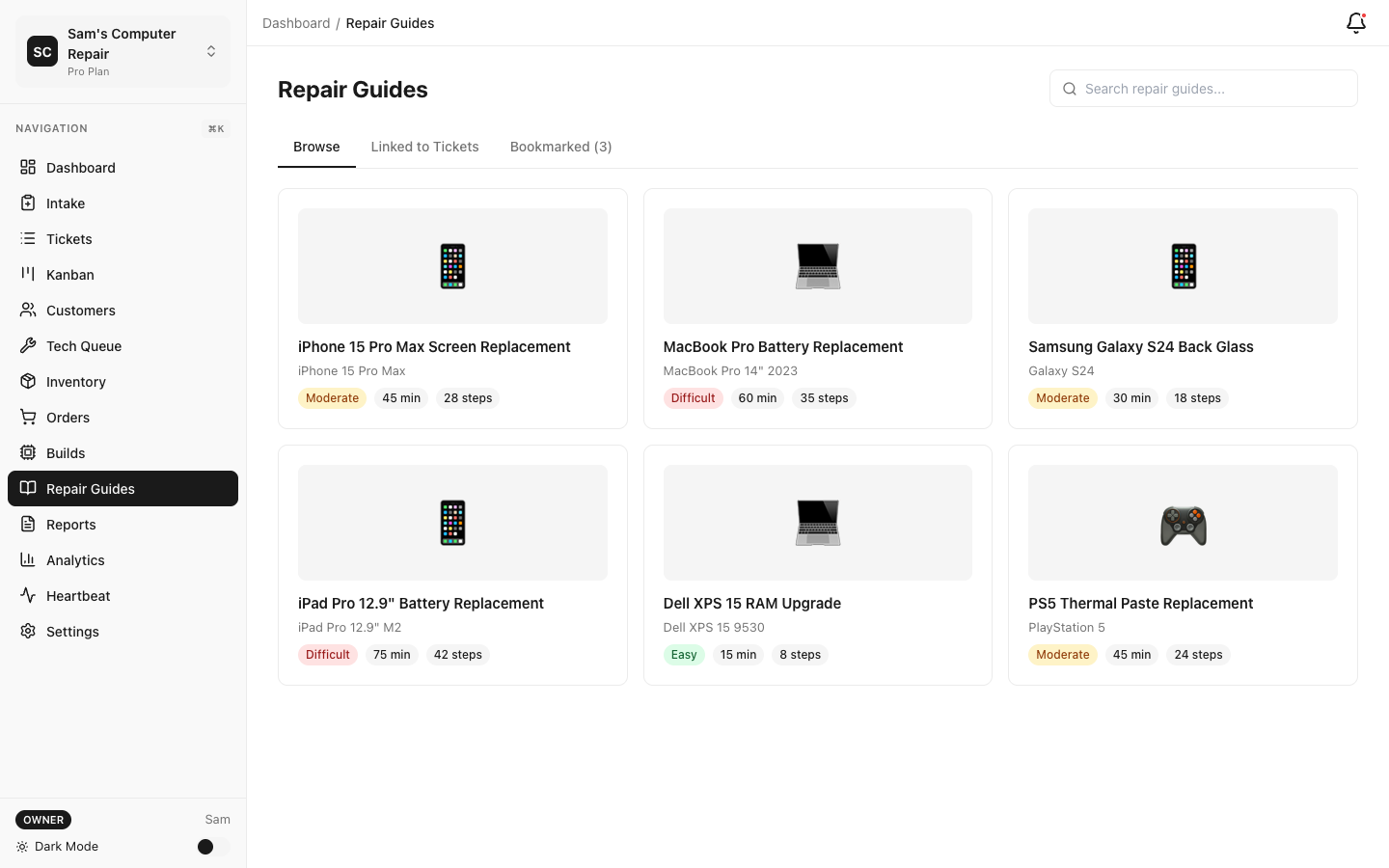Click the search repair guides field
This screenshot has height=868, width=1389.
point(1203,88)
